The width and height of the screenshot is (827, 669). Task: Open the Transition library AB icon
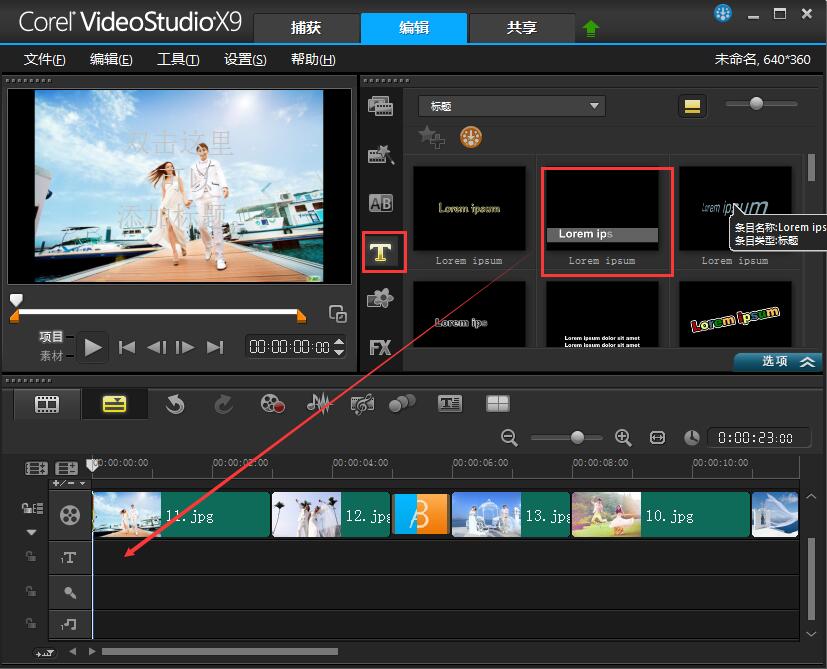(x=380, y=203)
